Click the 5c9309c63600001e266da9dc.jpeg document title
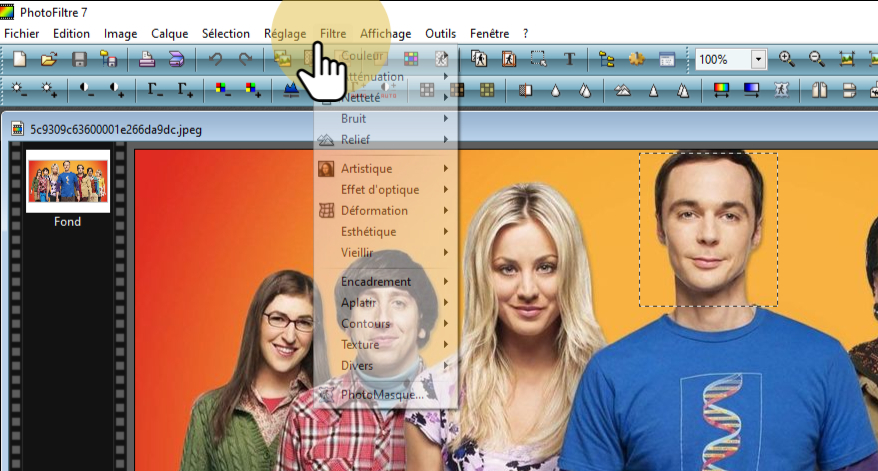Screen dimensions: 878x471 [116, 130]
